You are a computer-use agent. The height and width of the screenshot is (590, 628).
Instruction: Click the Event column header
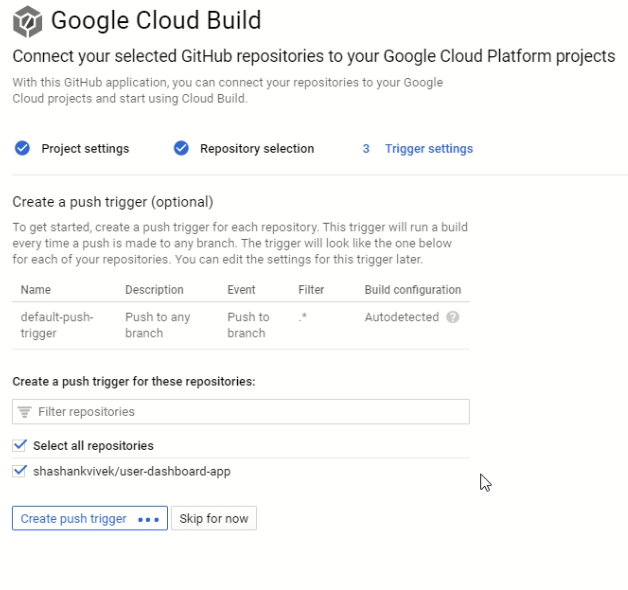[x=243, y=290]
